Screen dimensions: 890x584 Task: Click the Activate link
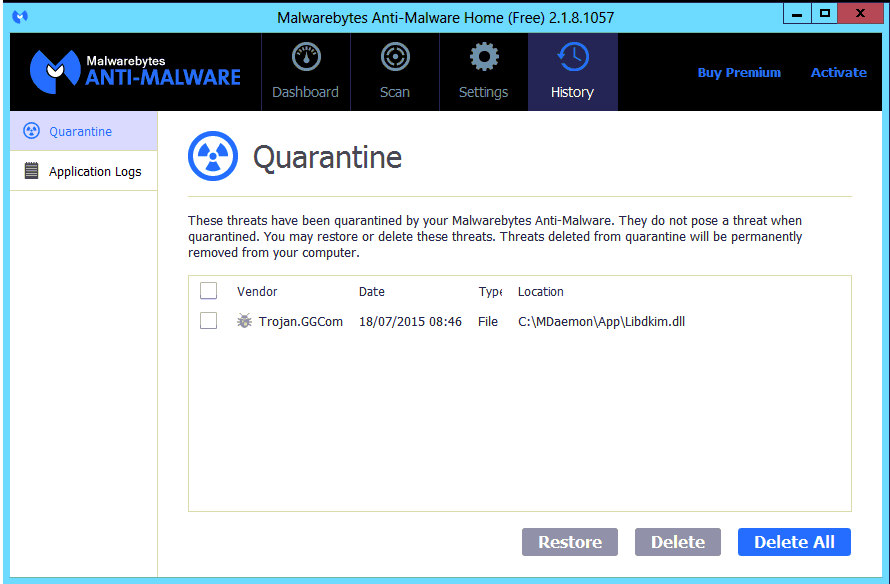[838, 72]
